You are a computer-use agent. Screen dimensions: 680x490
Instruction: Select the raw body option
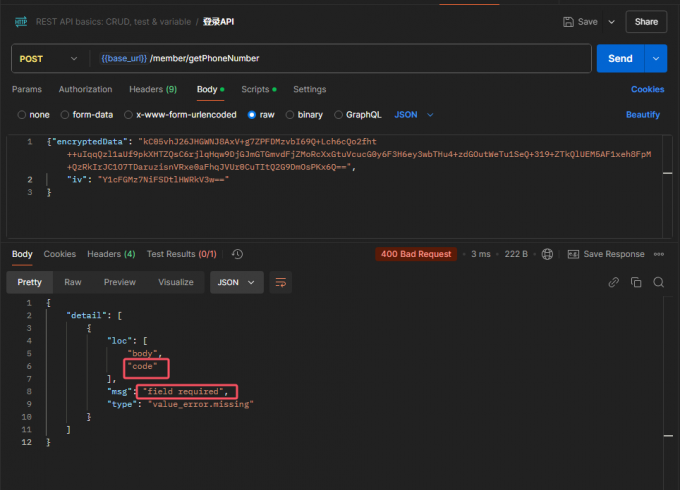[252, 115]
